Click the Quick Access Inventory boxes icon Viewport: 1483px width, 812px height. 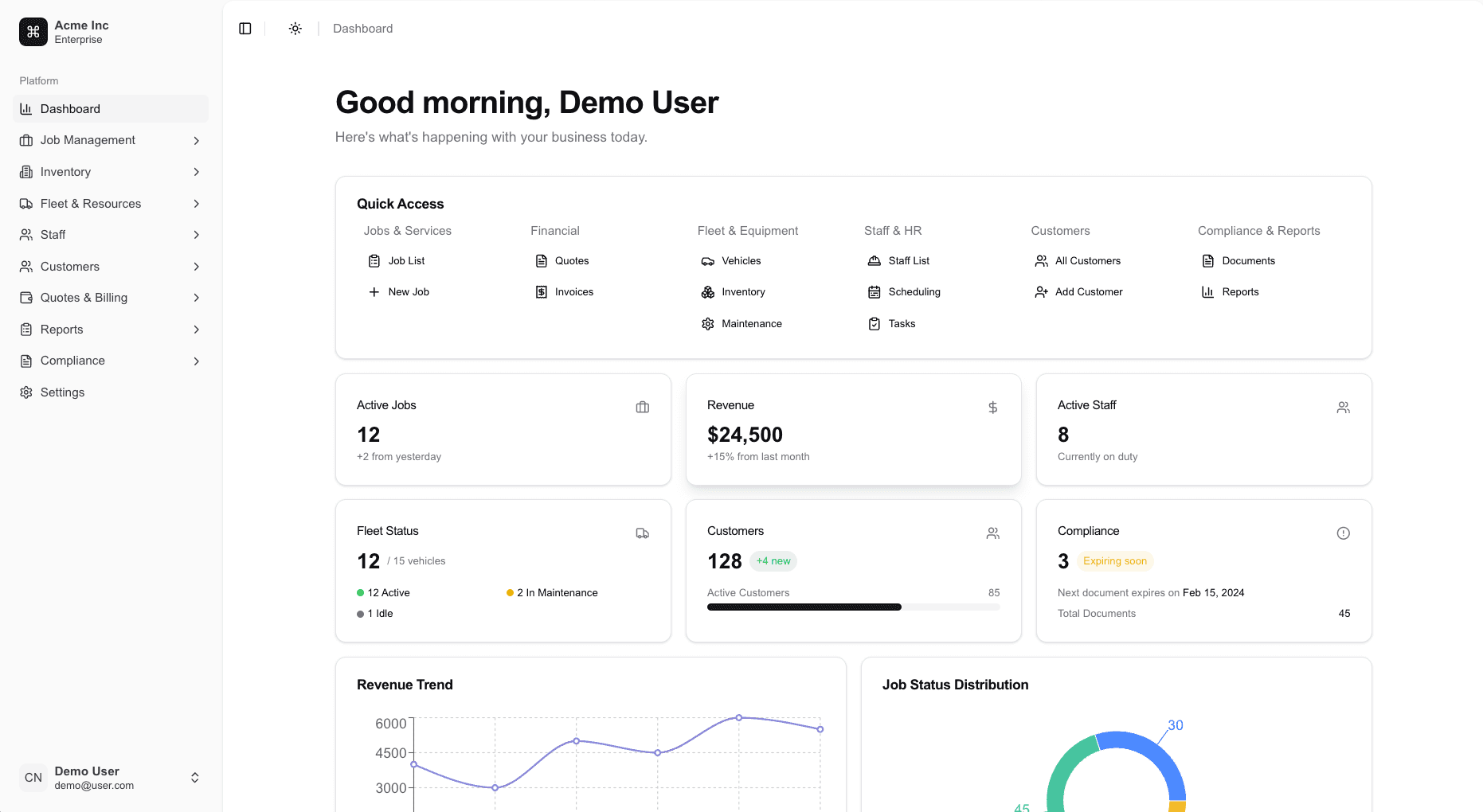click(708, 292)
